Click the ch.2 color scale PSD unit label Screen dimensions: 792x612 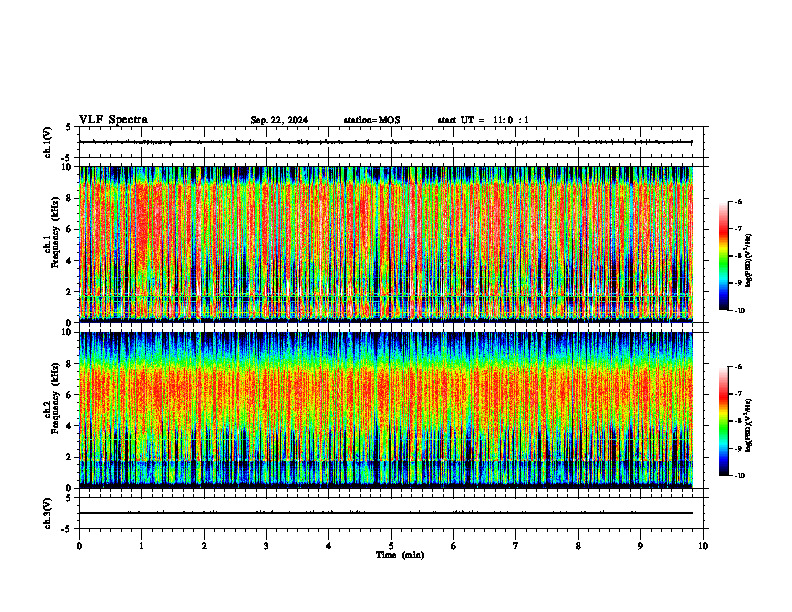[x=749, y=426]
